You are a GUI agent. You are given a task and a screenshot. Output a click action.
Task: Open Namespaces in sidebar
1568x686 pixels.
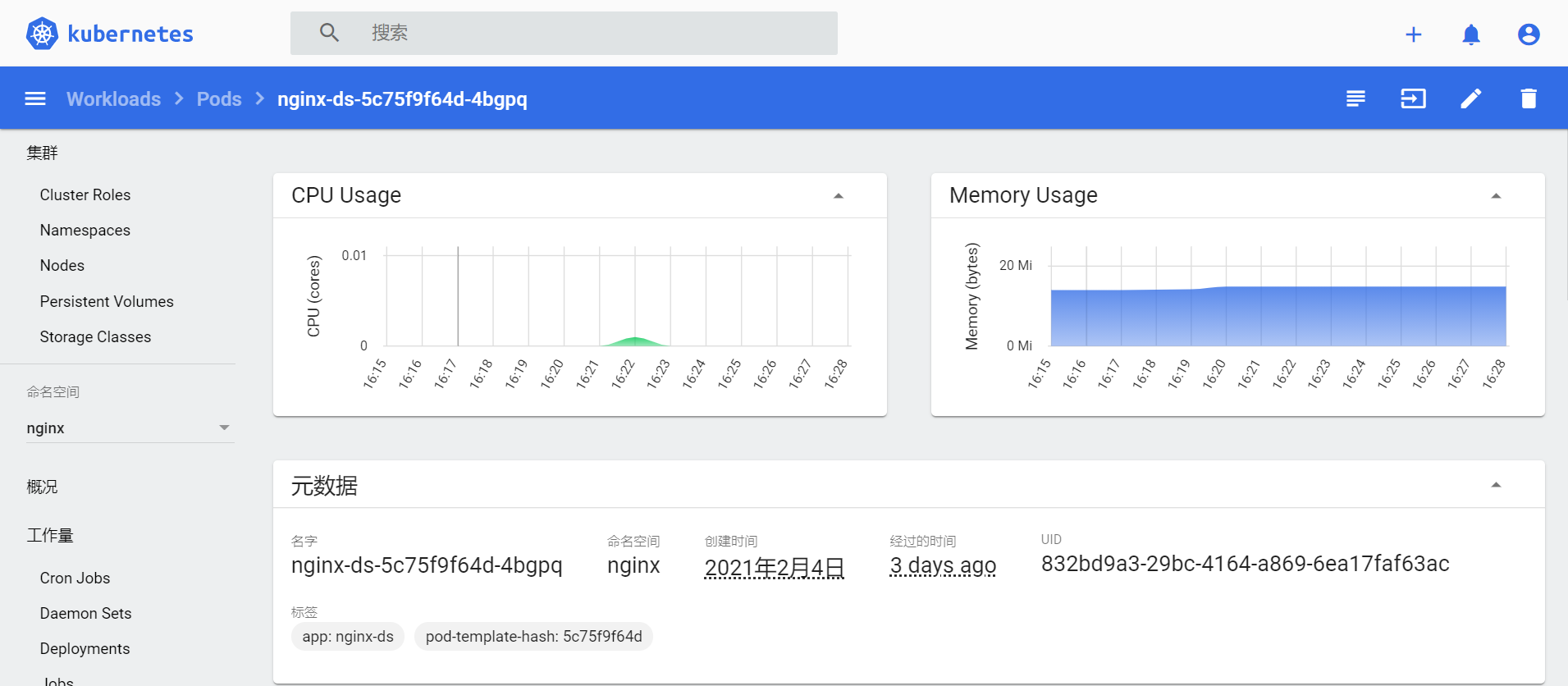click(x=85, y=231)
